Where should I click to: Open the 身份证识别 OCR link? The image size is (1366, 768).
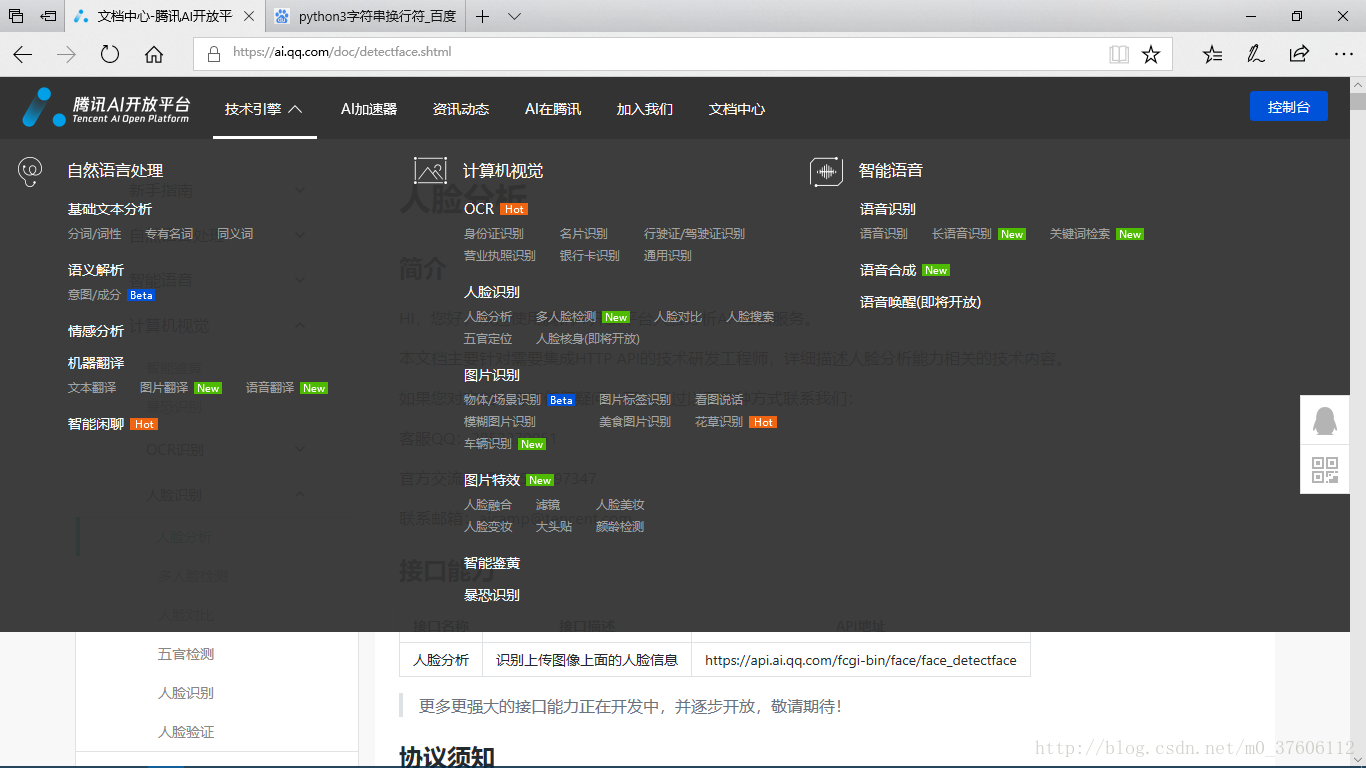[494, 234]
